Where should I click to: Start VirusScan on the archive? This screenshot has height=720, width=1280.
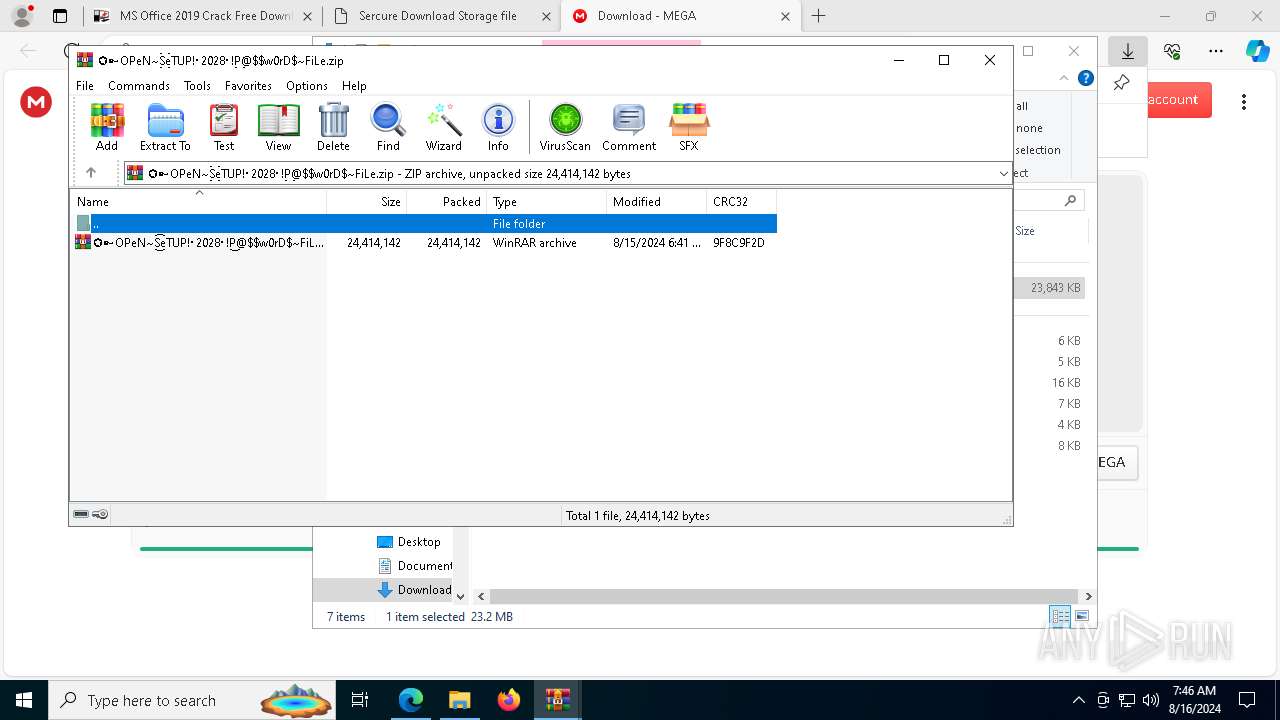565,127
